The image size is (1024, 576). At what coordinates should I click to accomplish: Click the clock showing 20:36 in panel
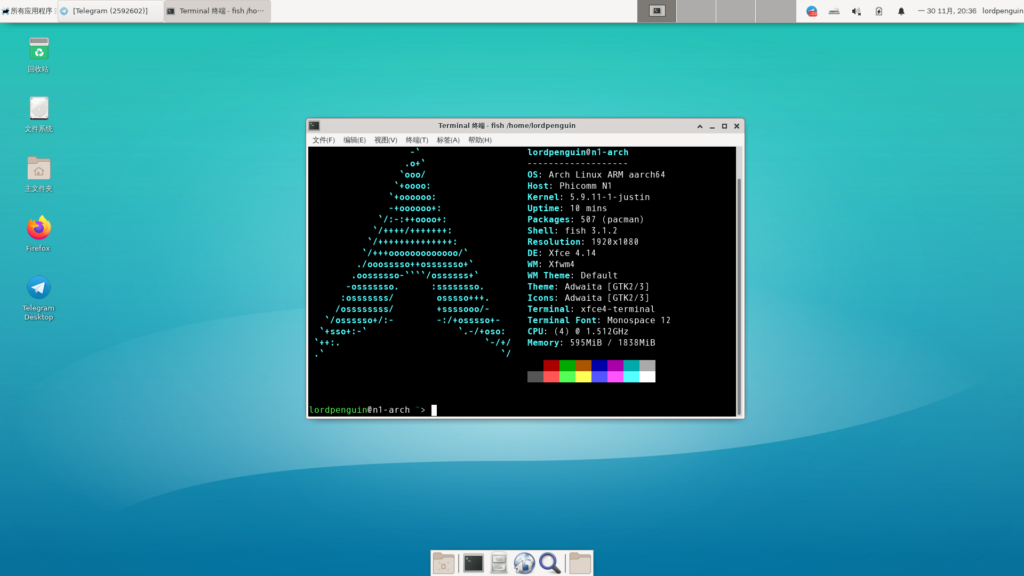tap(947, 11)
